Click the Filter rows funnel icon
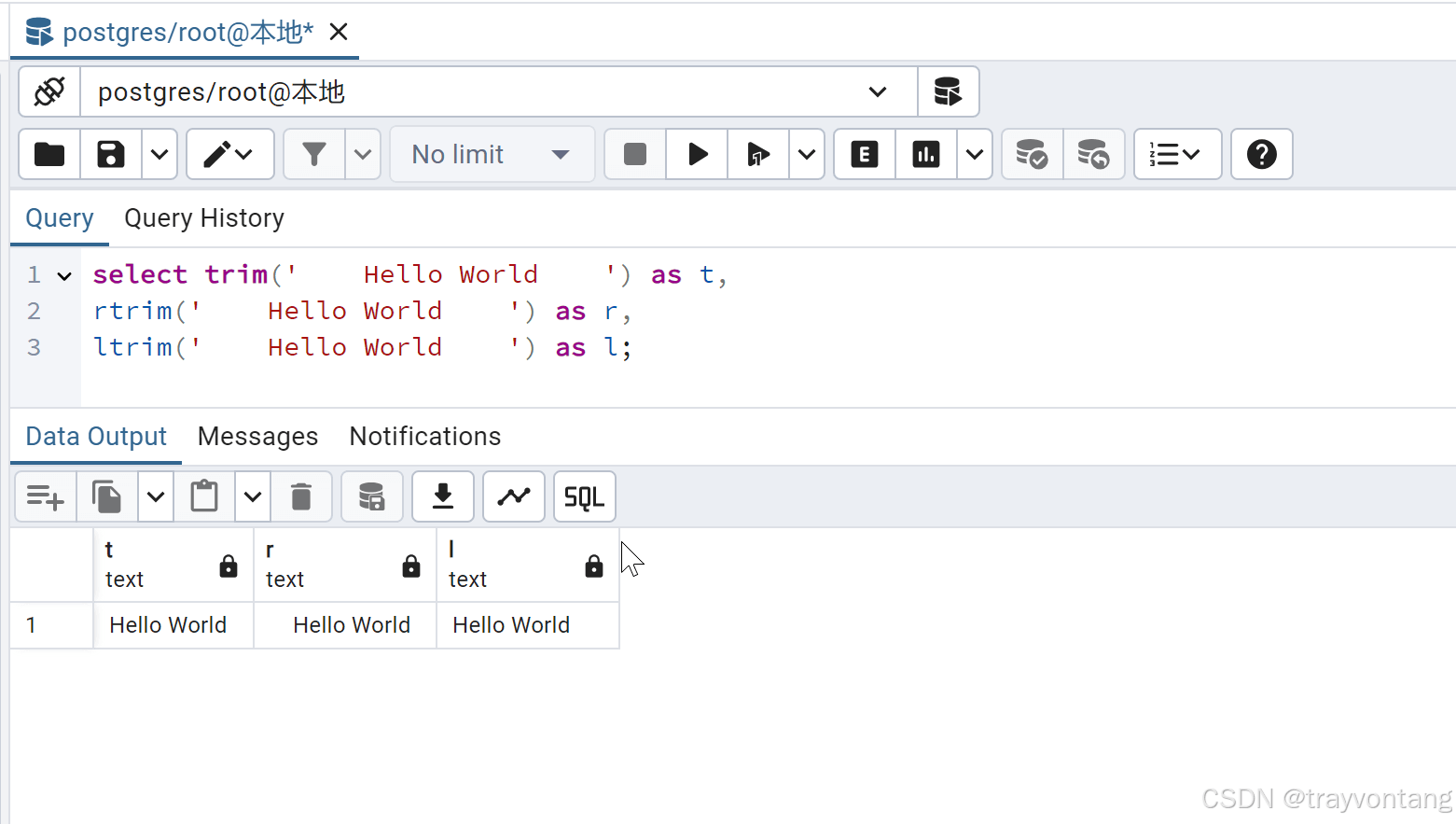The height and width of the screenshot is (824, 1456). [x=314, y=154]
